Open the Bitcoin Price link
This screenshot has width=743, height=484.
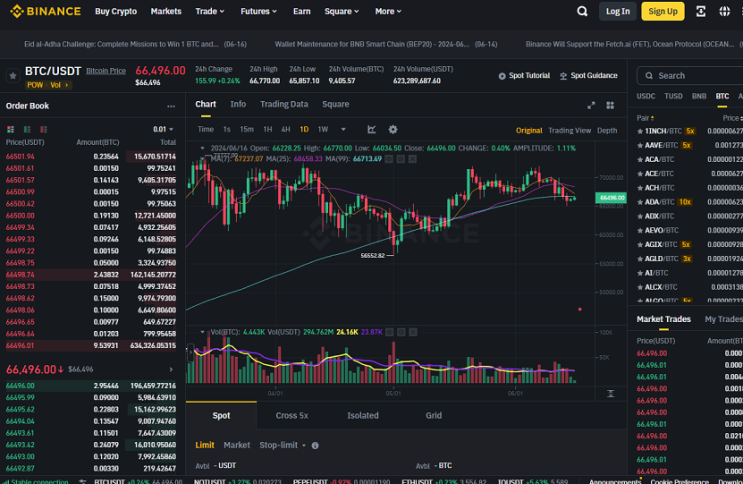click(x=106, y=71)
